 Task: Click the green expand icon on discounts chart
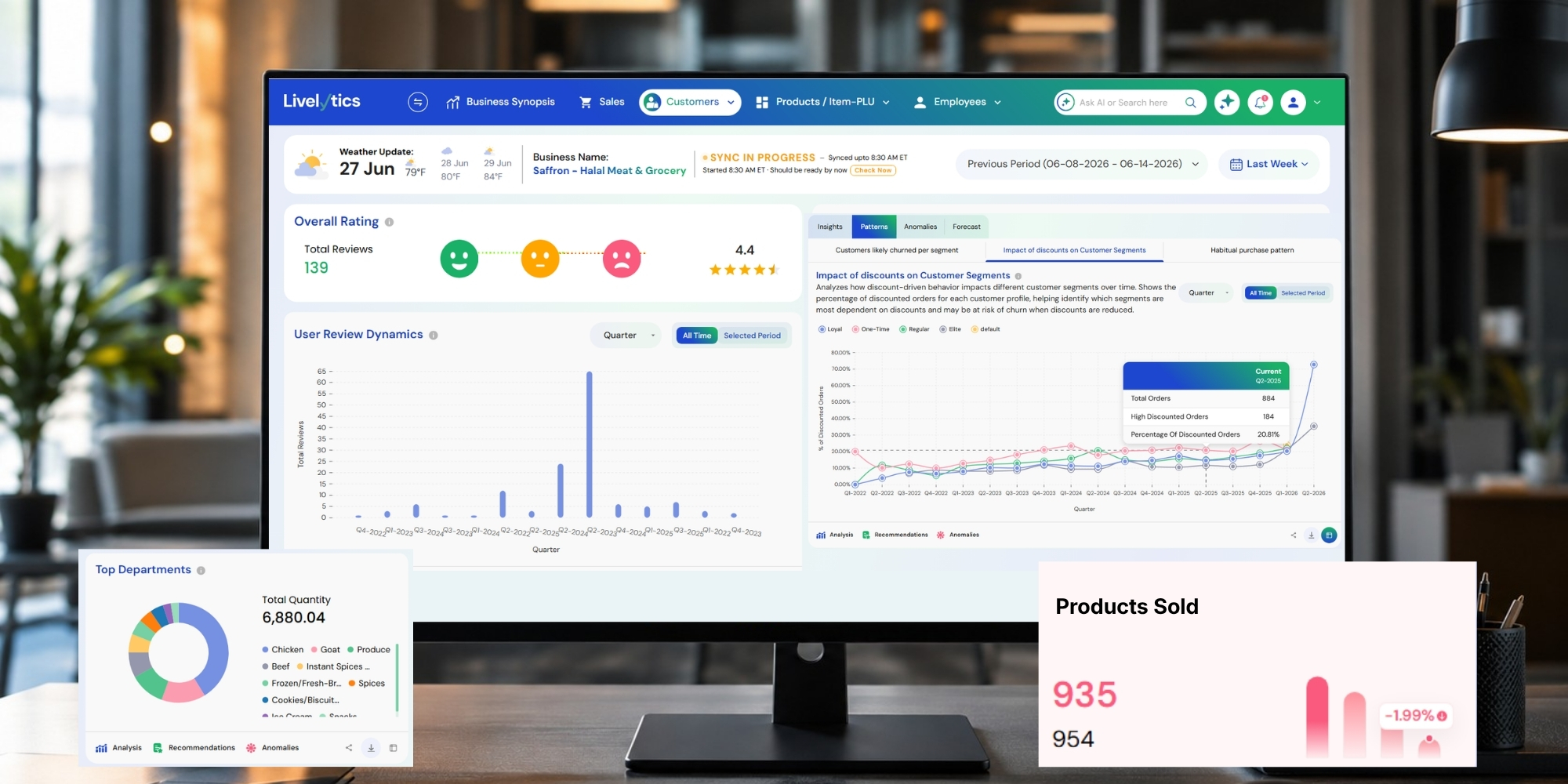(1329, 535)
